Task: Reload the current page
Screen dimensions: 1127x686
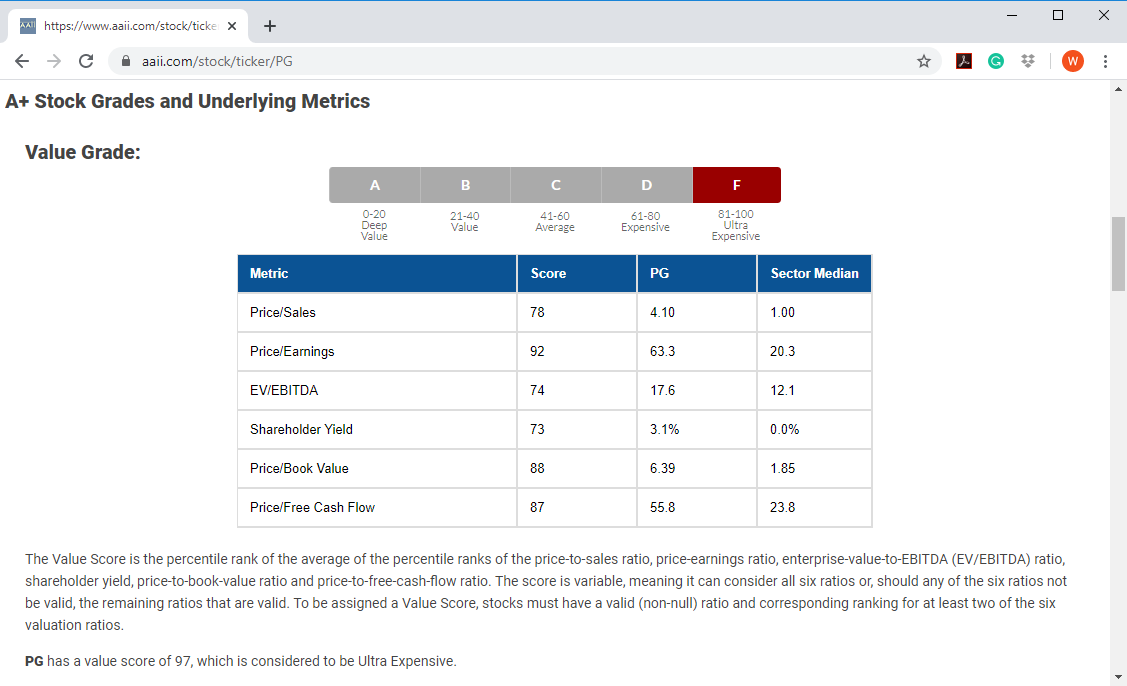Action: 86,61
